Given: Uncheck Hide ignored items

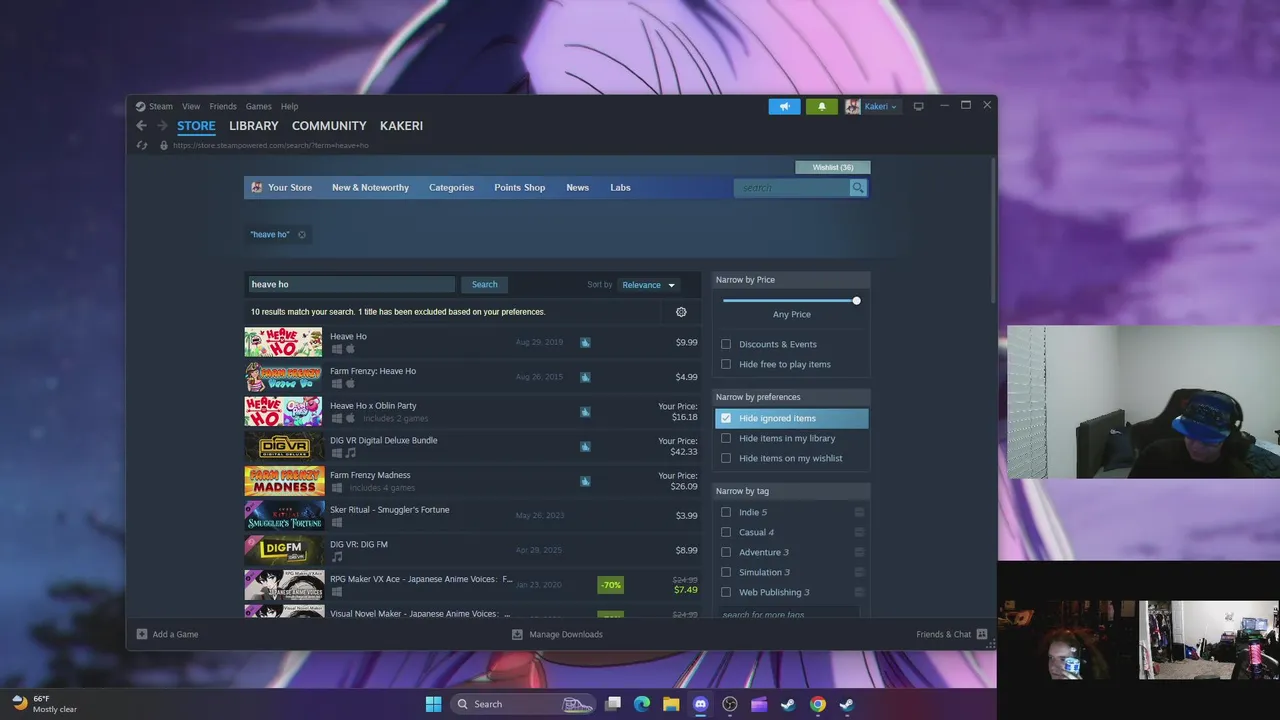Looking at the screenshot, I should [726, 418].
